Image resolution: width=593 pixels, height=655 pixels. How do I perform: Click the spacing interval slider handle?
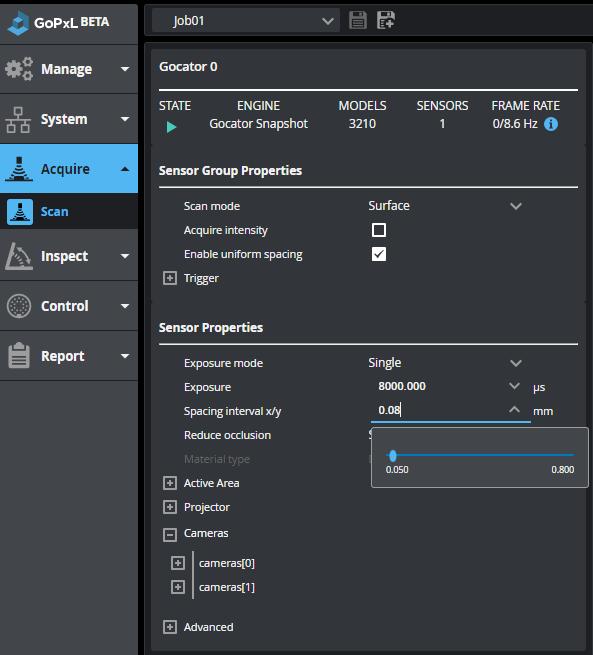click(x=393, y=456)
